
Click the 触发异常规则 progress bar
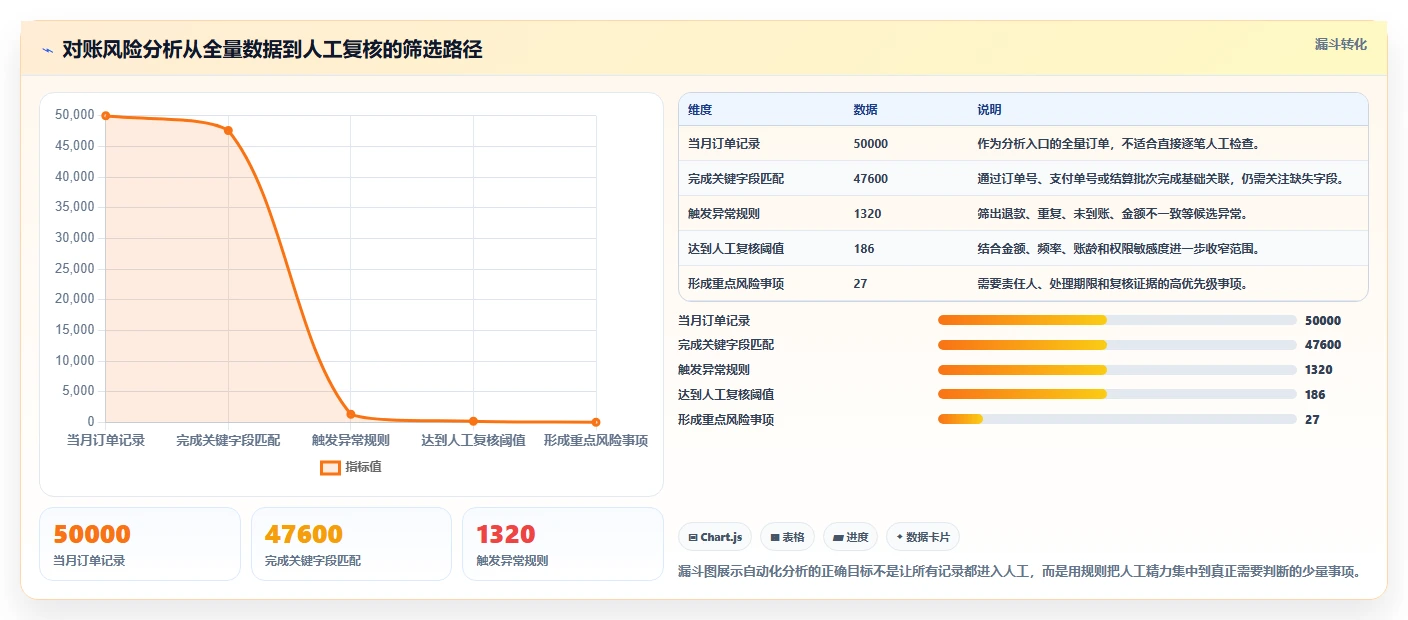[x=1117, y=370]
